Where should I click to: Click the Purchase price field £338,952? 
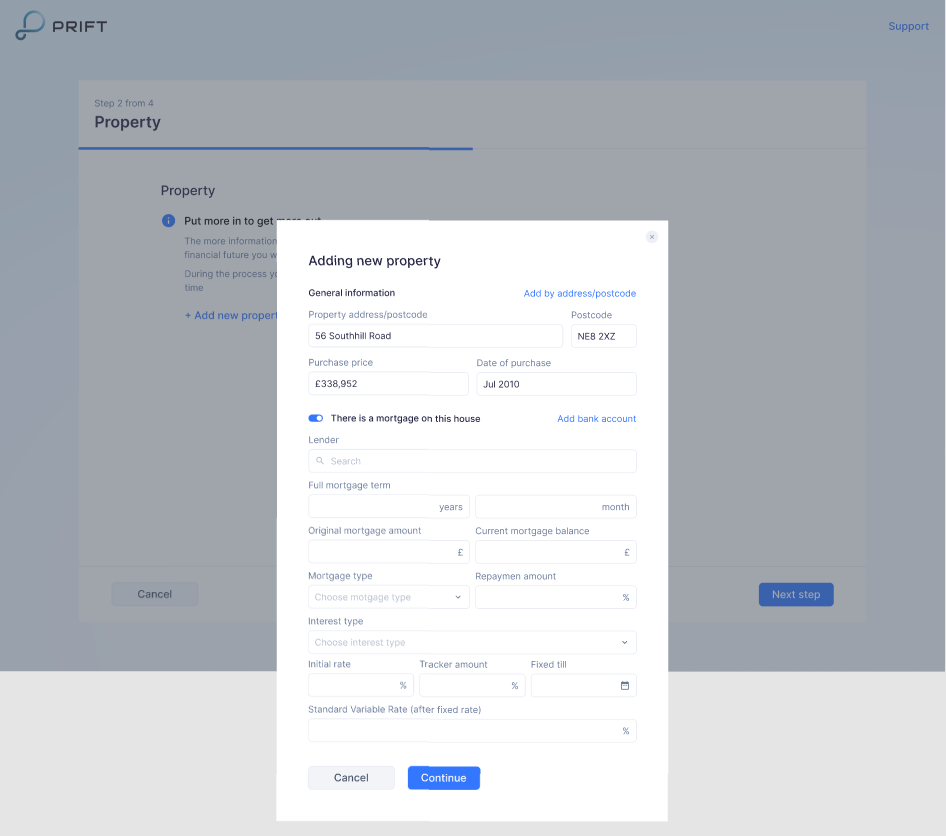point(388,384)
